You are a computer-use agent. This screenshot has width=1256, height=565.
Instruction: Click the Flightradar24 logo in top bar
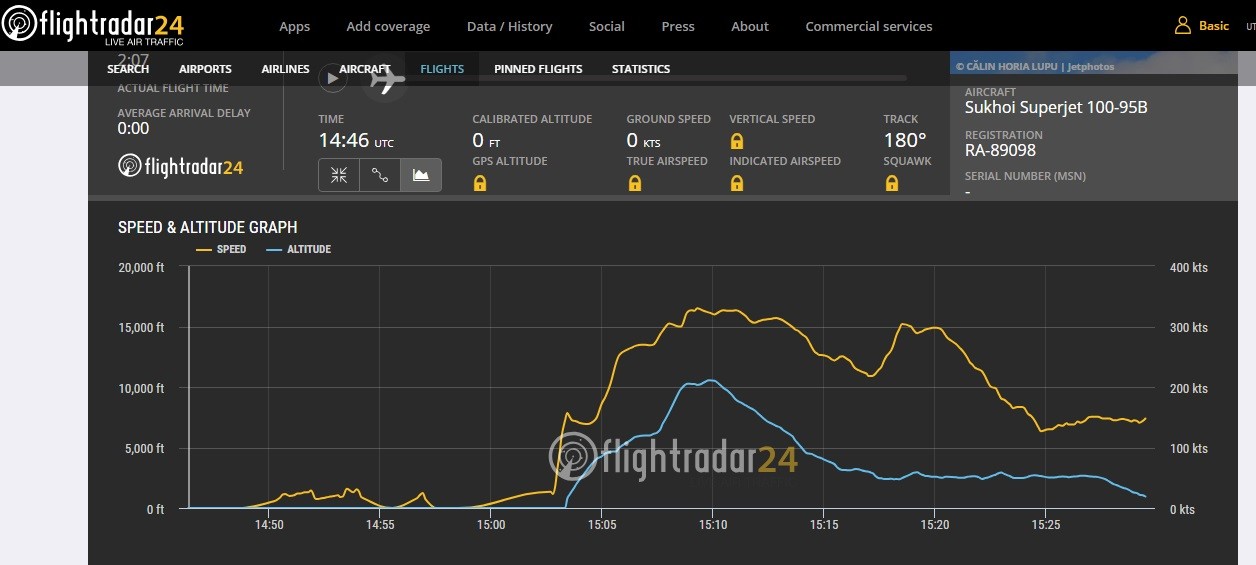[x=93, y=26]
